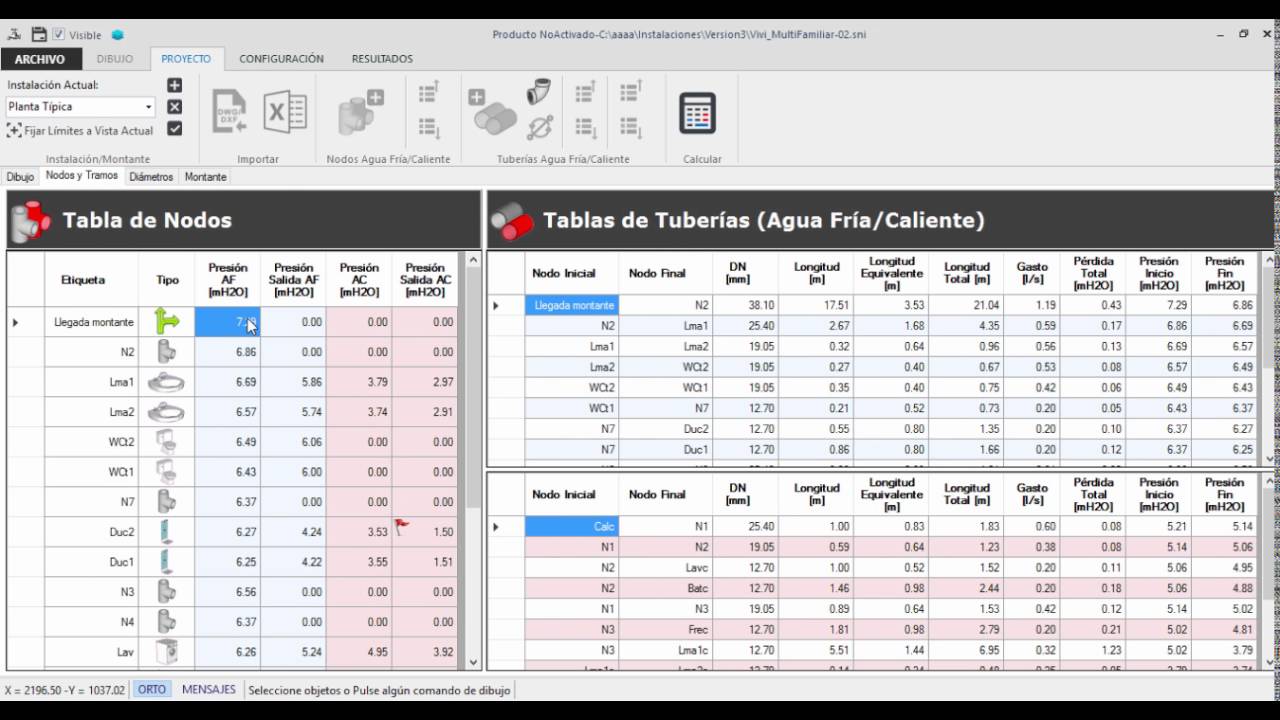The image size is (1280, 720).
Task: Add a new installation with the plus icon
Action: [174, 86]
